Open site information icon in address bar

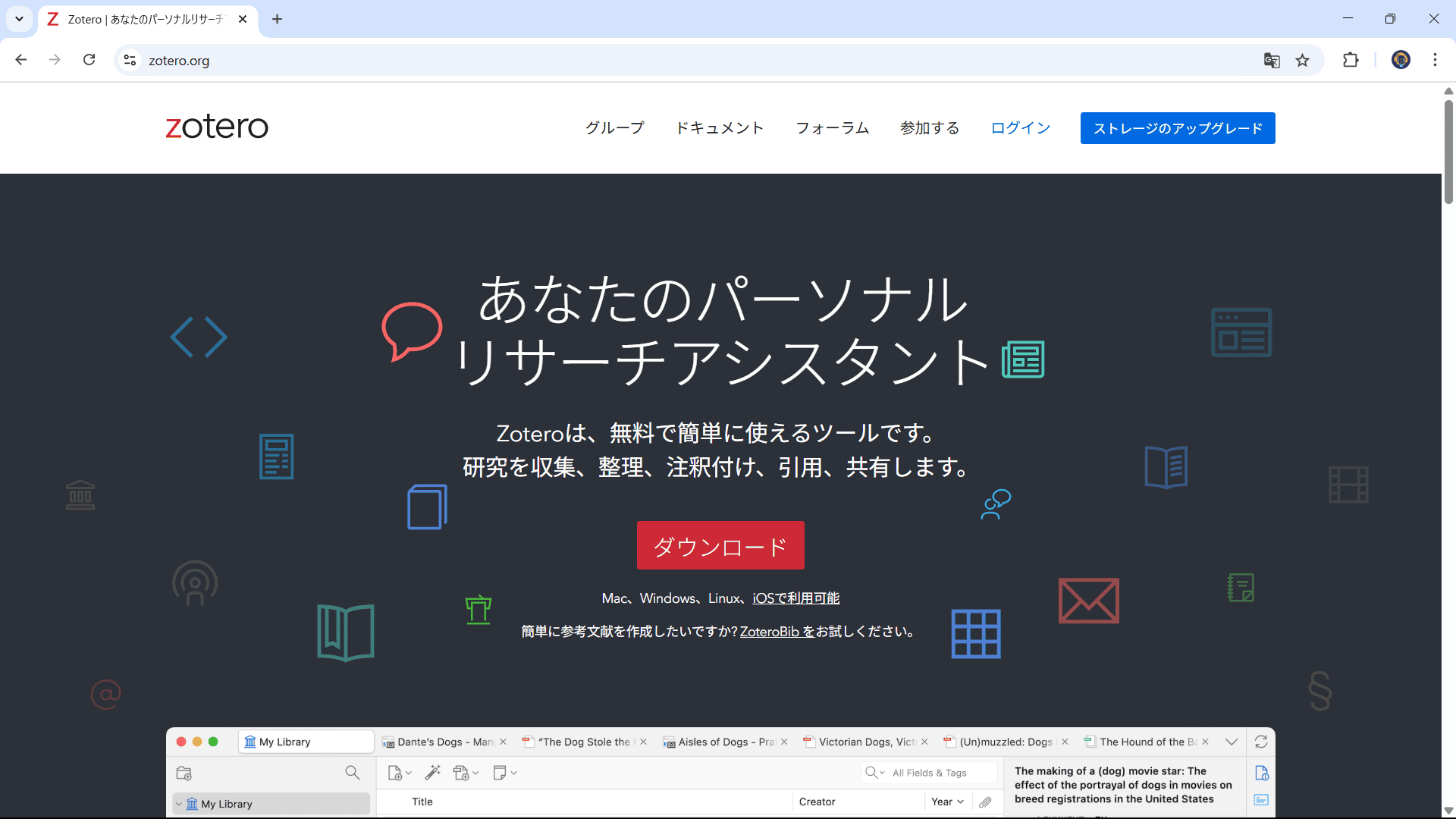pyautogui.click(x=130, y=60)
